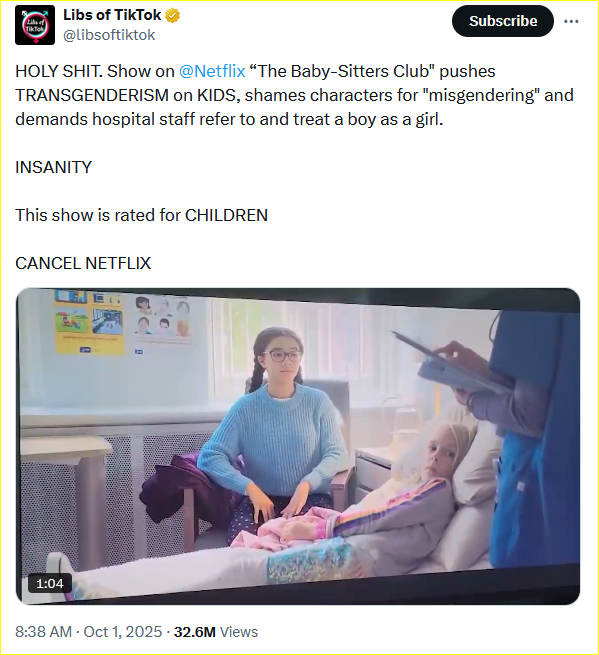Click the CANCEL NETFLIX text line
Viewport: 599px width, 655px height.
[83, 264]
